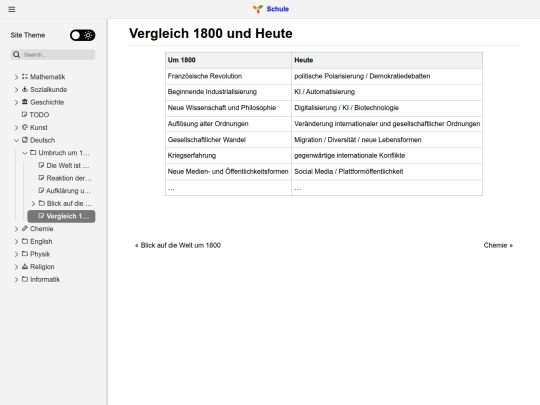The width and height of the screenshot is (540, 405).
Task: Collapse the Umbruch um 1... folder chevron
Action: point(25,153)
